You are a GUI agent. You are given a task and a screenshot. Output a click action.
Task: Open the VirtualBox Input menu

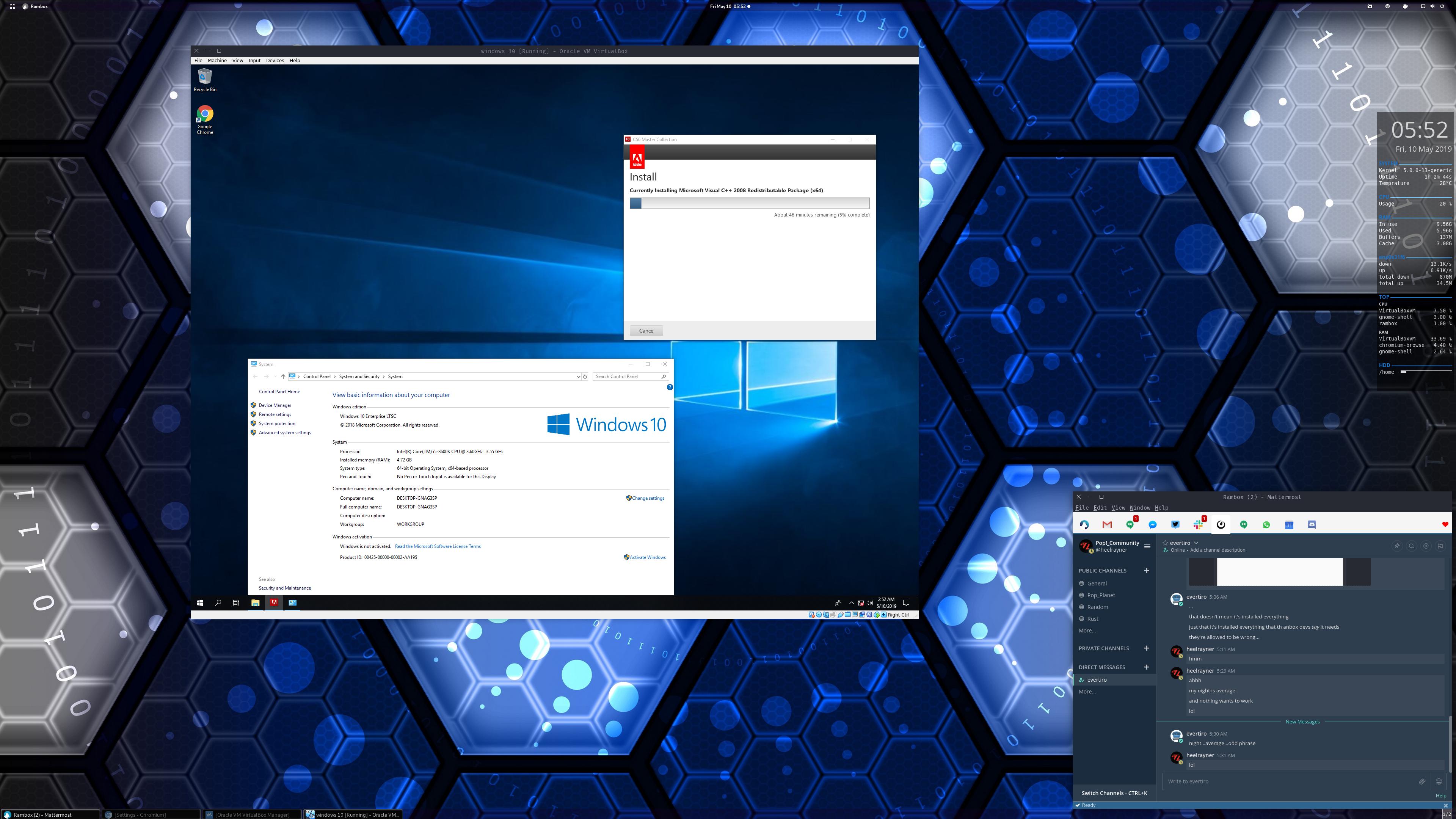pos(254,61)
